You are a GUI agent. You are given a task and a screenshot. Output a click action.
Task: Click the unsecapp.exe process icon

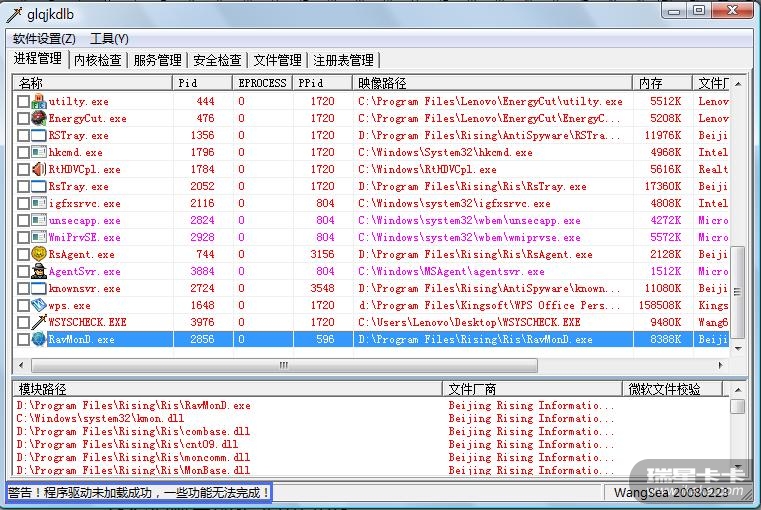pos(39,220)
